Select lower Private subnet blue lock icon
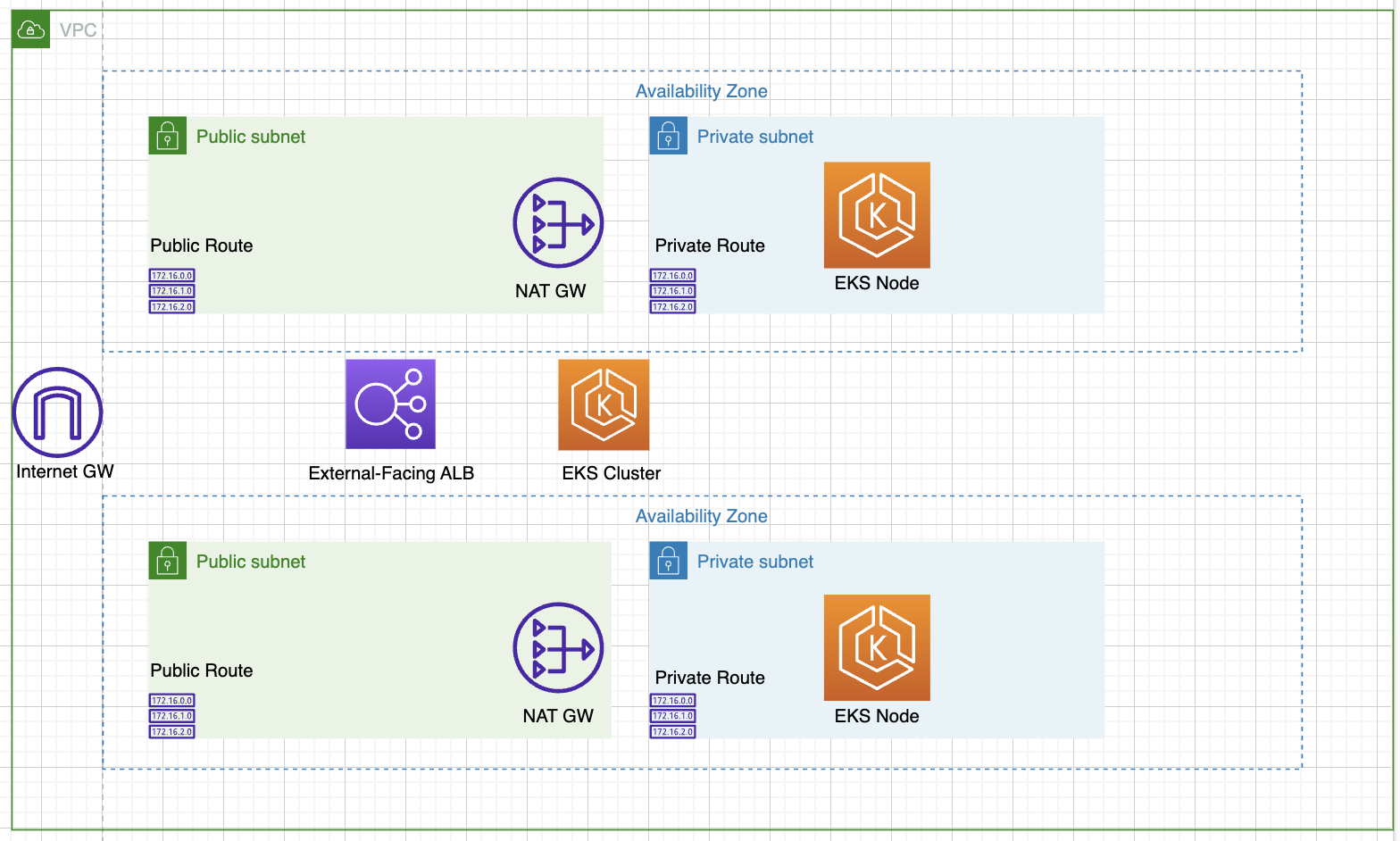 (x=669, y=561)
